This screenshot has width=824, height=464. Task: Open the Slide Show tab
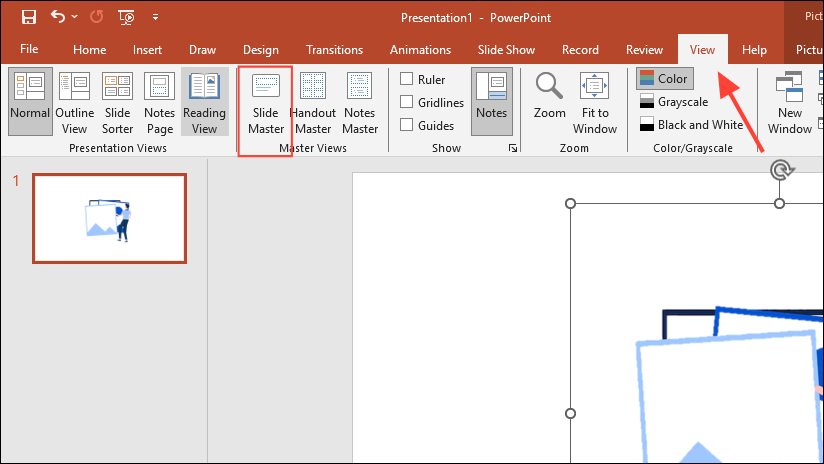(x=506, y=49)
